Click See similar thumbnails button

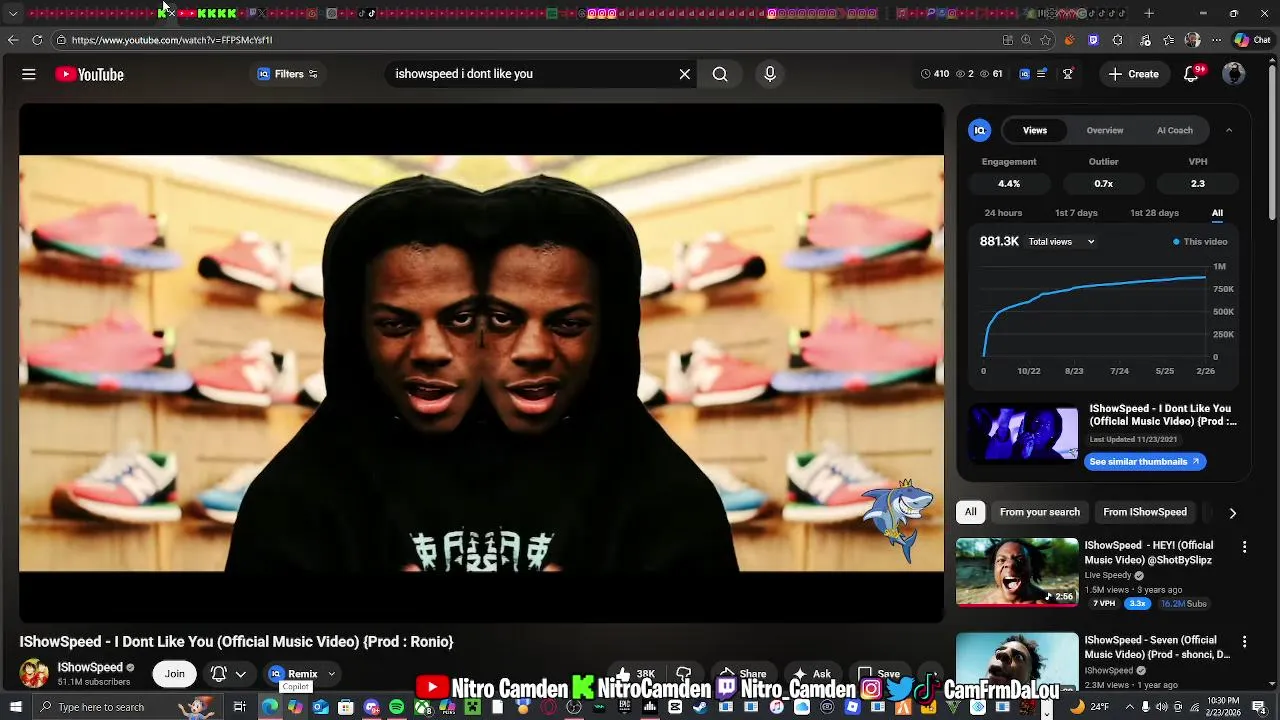click(1145, 462)
